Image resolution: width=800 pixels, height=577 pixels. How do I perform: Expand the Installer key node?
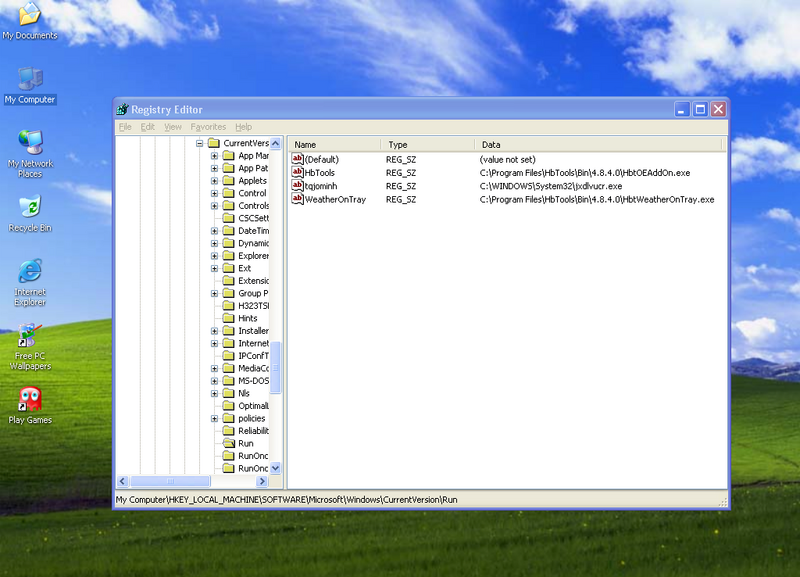tap(214, 331)
